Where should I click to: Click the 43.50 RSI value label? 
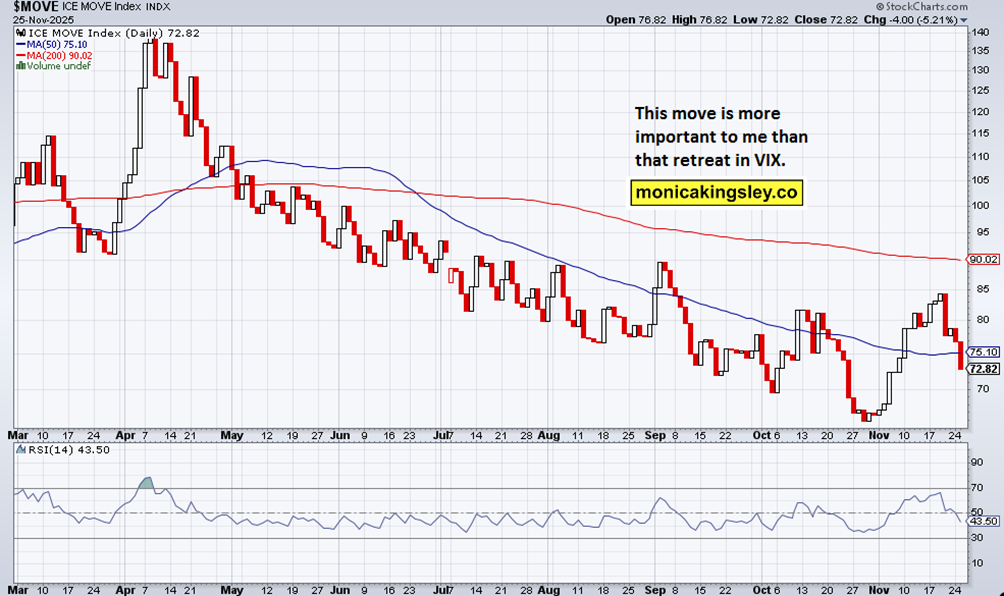click(x=984, y=521)
